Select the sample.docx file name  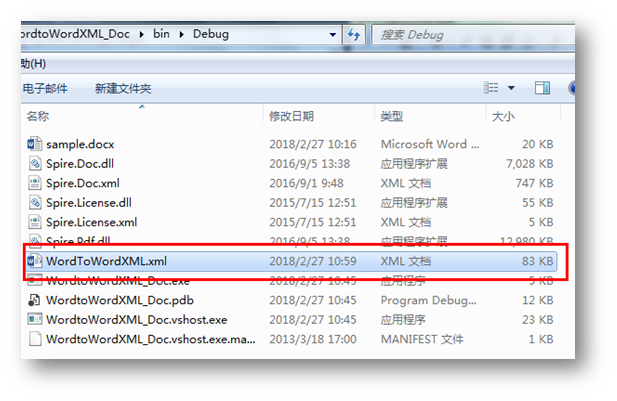(80, 144)
